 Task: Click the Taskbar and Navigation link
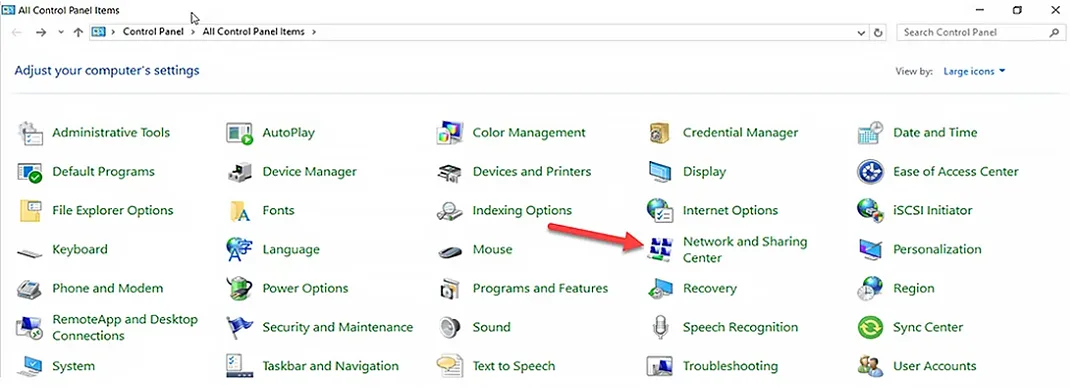coord(331,366)
